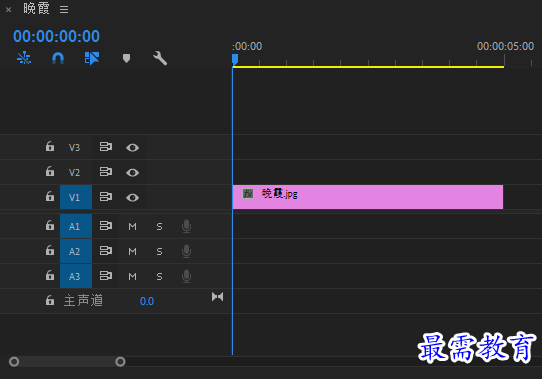Image resolution: width=542 pixels, height=379 pixels.
Task: Toggle lock on track A1
Action: click(50, 225)
